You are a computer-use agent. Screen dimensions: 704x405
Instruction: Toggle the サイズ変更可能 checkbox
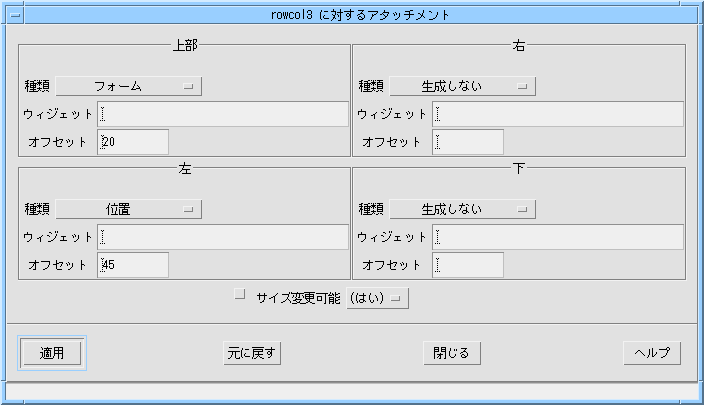point(240,295)
